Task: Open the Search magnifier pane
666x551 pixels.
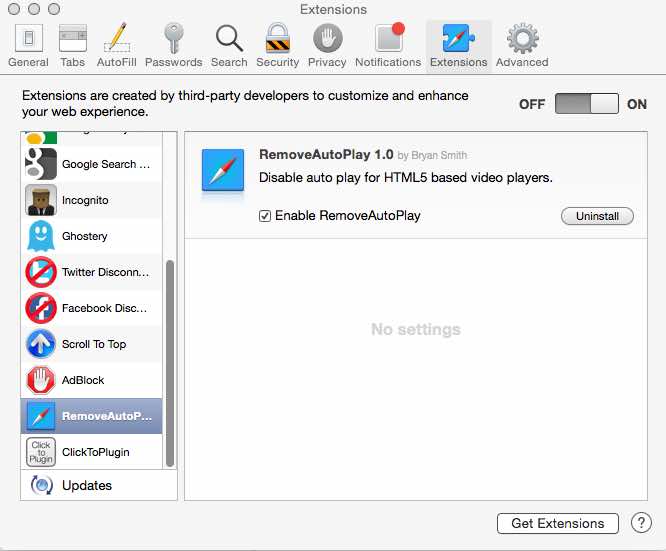Action: click(229, 45)
